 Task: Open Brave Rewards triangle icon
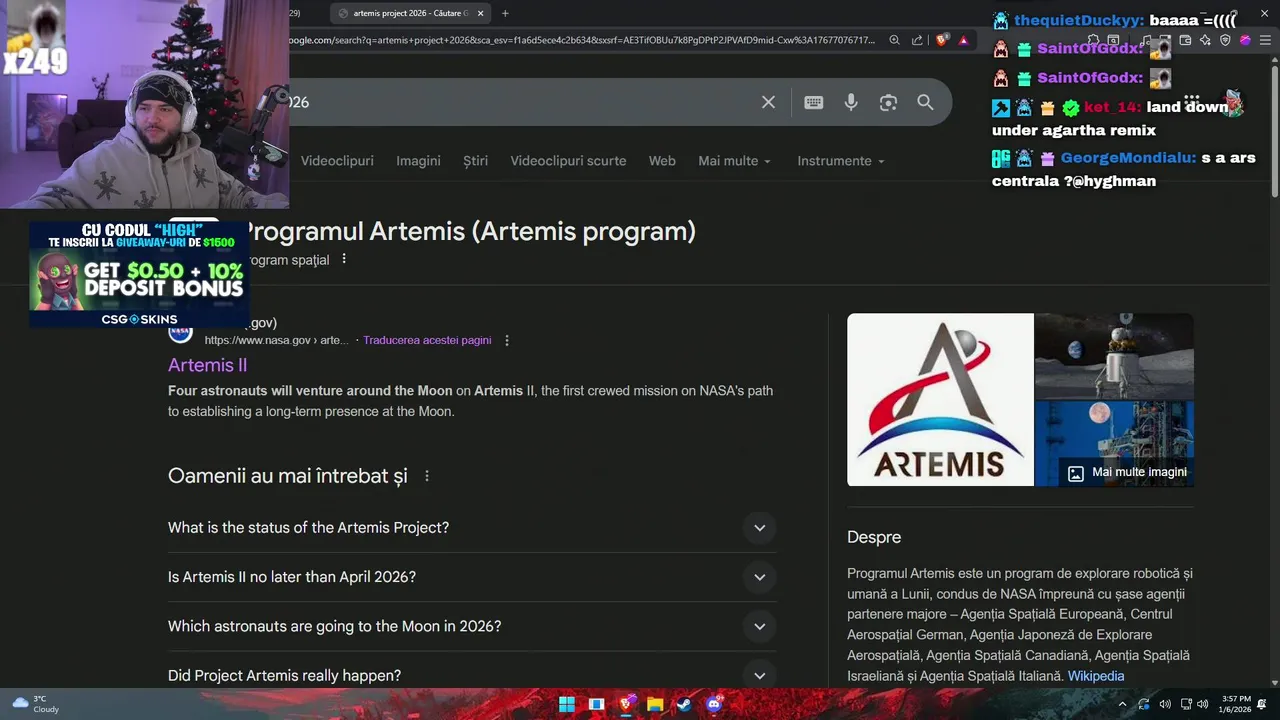963,40
